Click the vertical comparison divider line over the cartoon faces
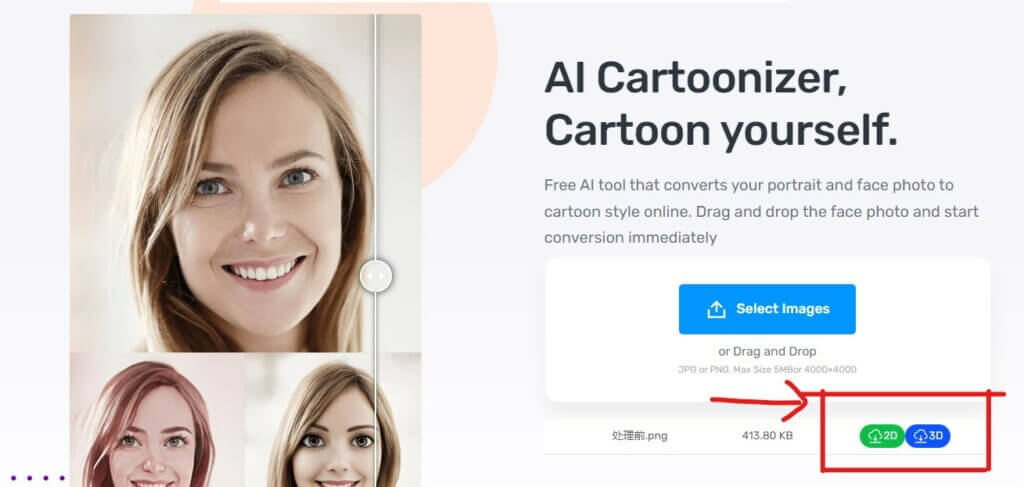Screen dimensions: 1024x487 [x=376, y=418]
